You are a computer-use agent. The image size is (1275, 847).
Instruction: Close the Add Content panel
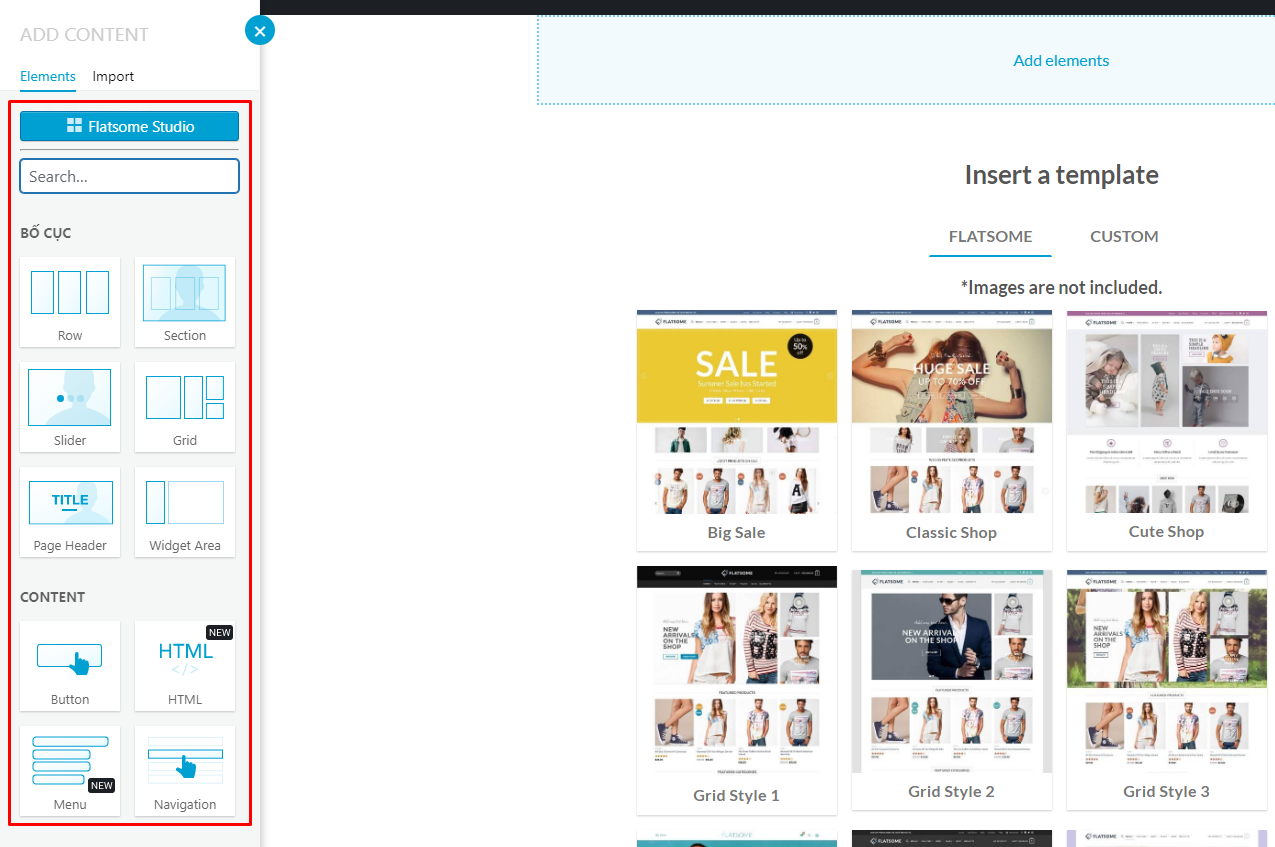(x=260, y=31)
